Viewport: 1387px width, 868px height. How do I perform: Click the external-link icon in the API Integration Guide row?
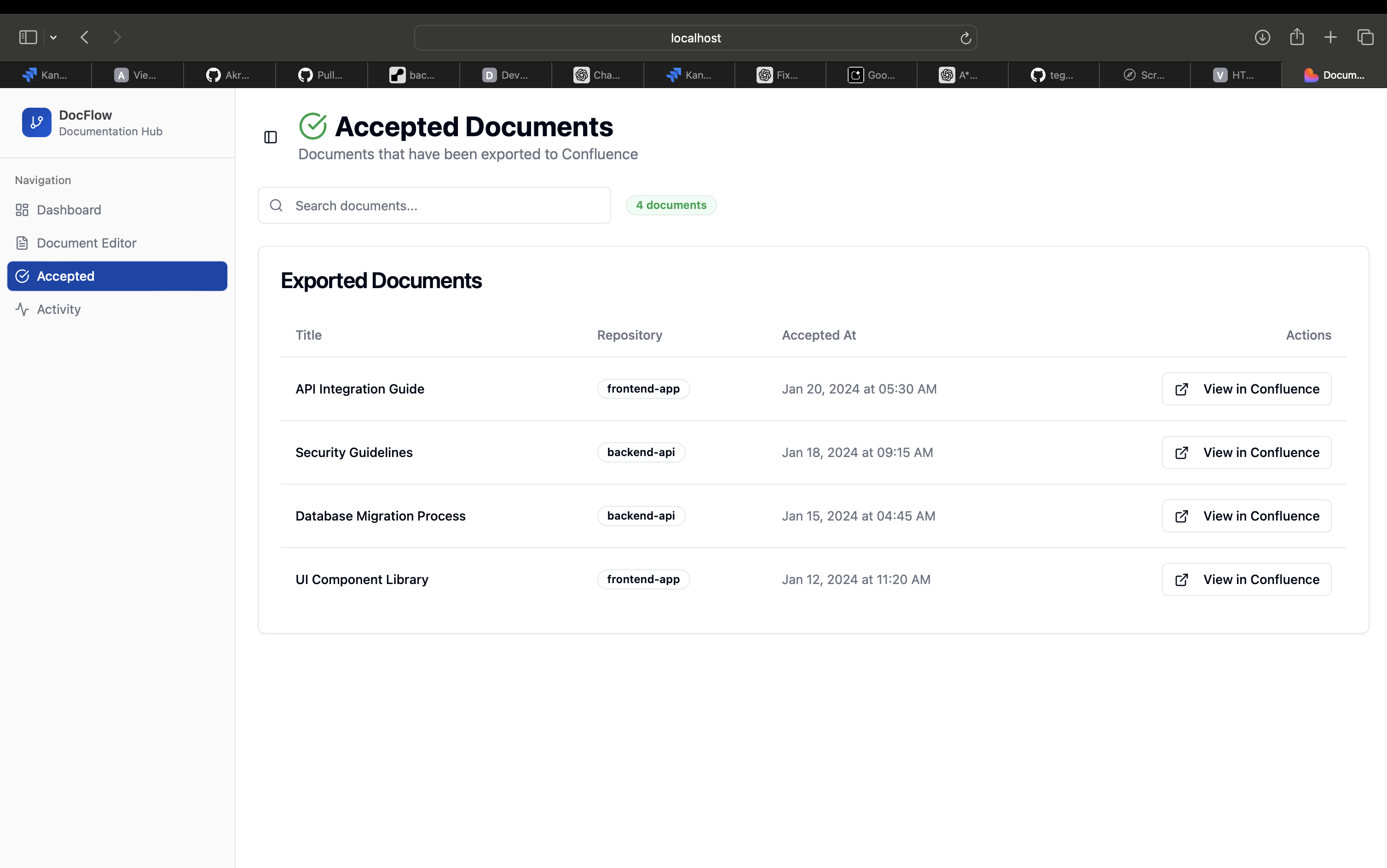tap(1181, 389)
